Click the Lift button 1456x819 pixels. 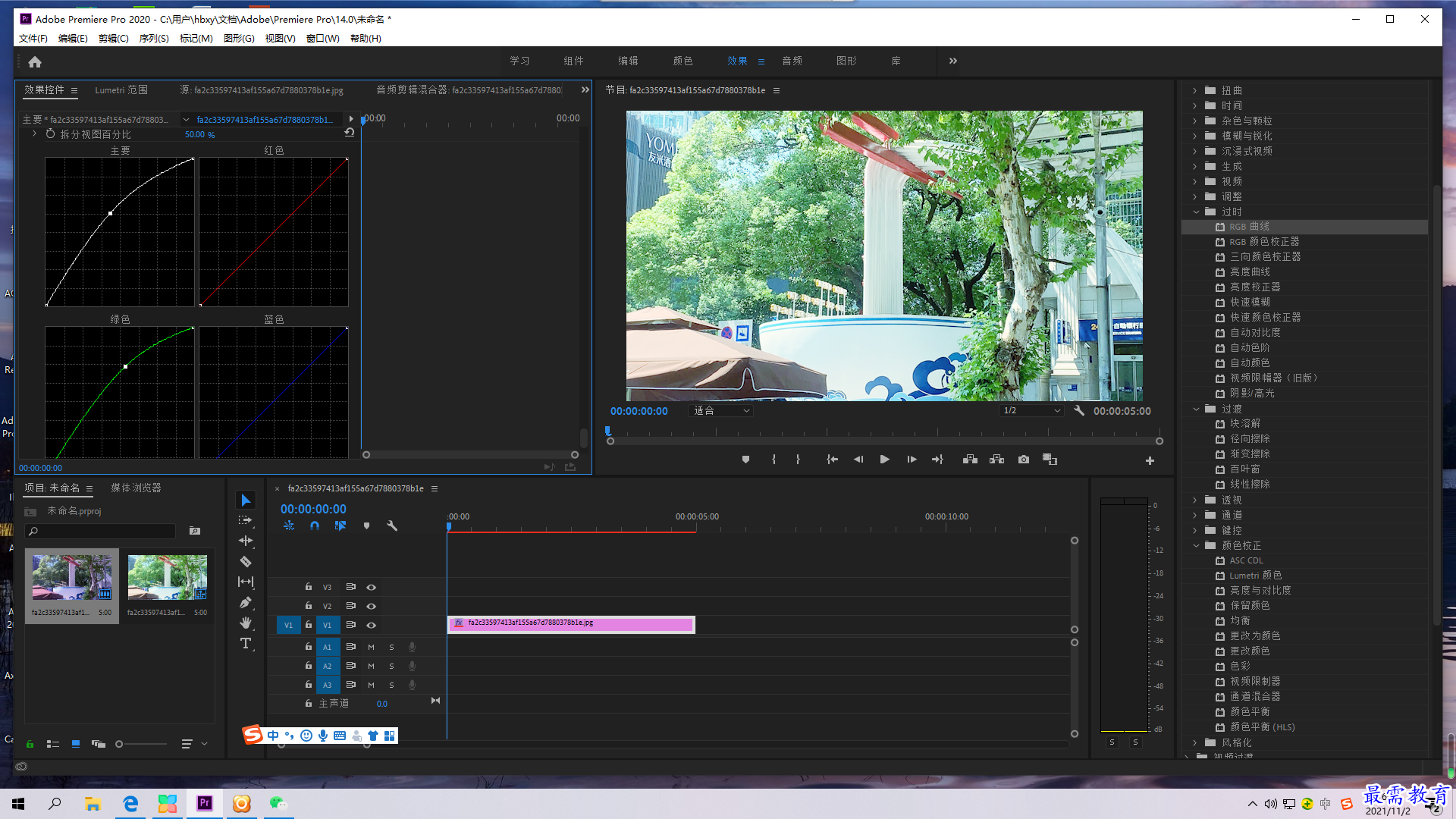tap(970, 460)
